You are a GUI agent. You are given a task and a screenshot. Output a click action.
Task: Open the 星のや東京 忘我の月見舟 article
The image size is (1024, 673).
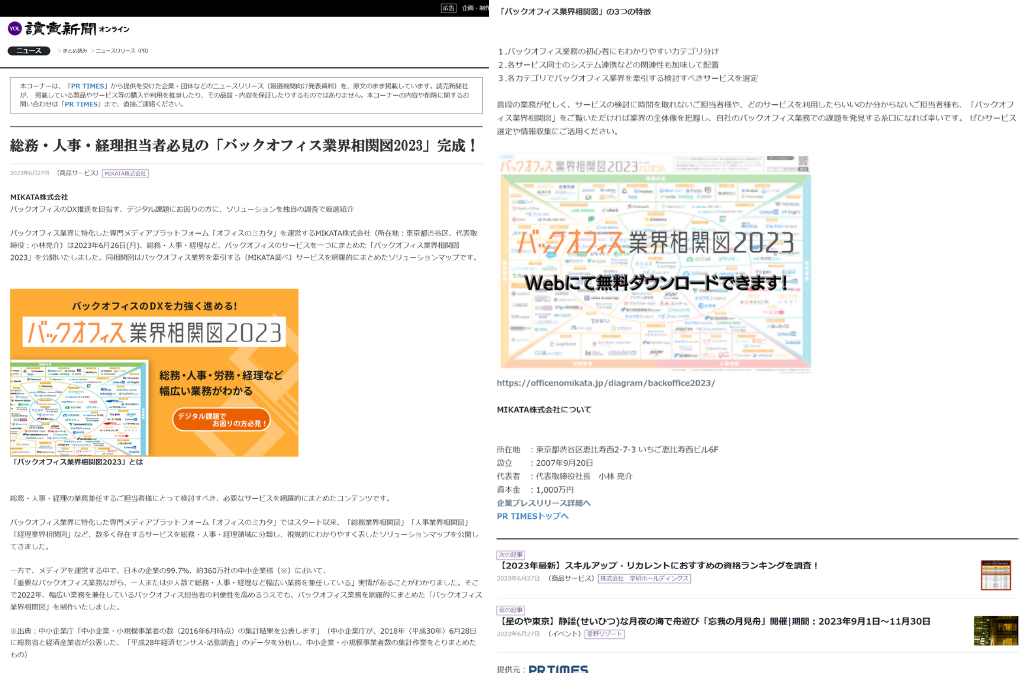[x=714, y=621]
